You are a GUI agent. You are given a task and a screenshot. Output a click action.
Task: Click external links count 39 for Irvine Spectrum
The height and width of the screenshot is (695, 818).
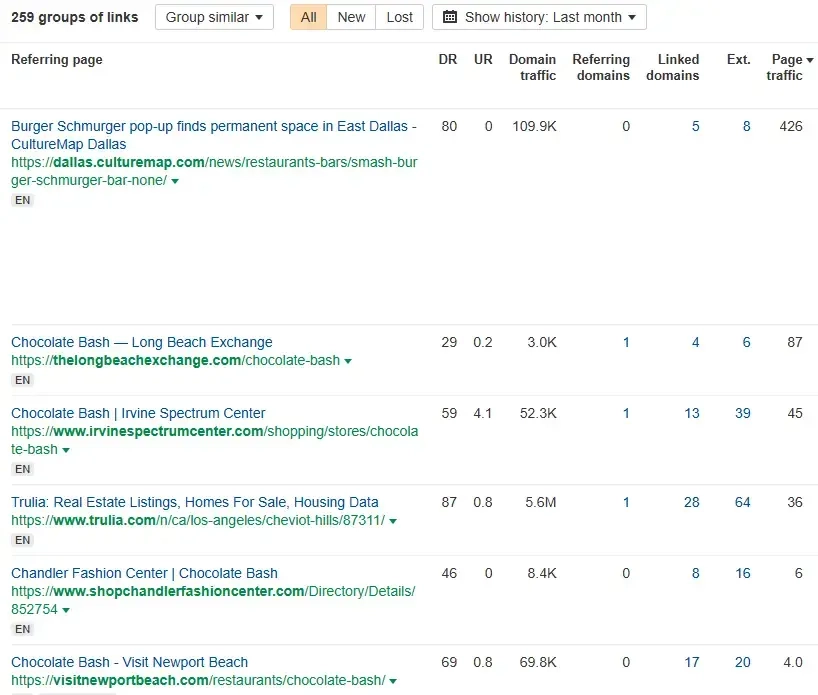[x=742, y=413]
